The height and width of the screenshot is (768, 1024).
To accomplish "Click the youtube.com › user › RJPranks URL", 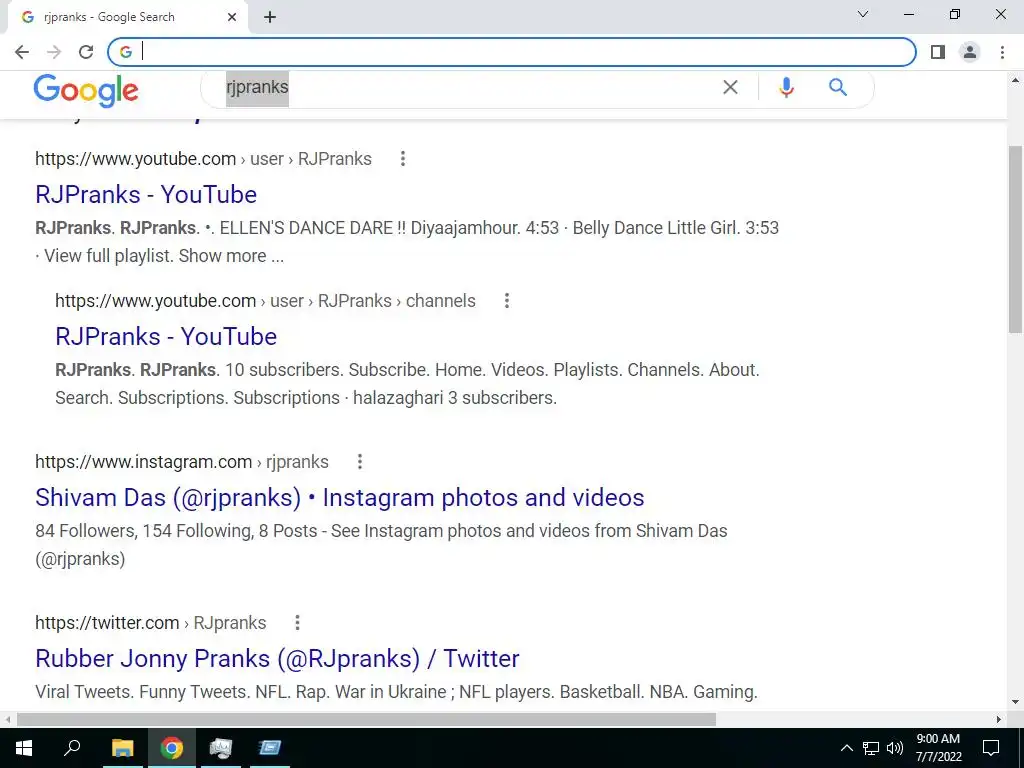I will pyautogui.click(x=204, y=159).
